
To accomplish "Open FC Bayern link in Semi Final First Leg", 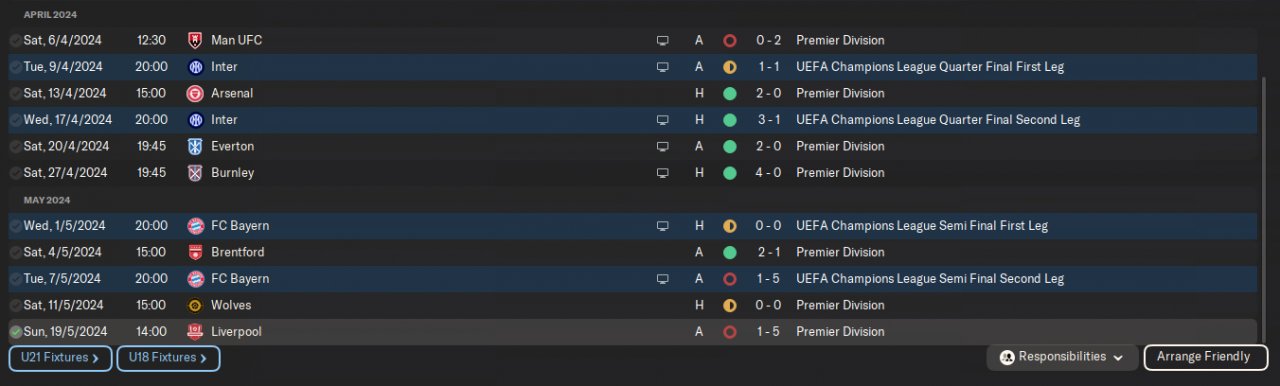I will [x=240, y=226].
